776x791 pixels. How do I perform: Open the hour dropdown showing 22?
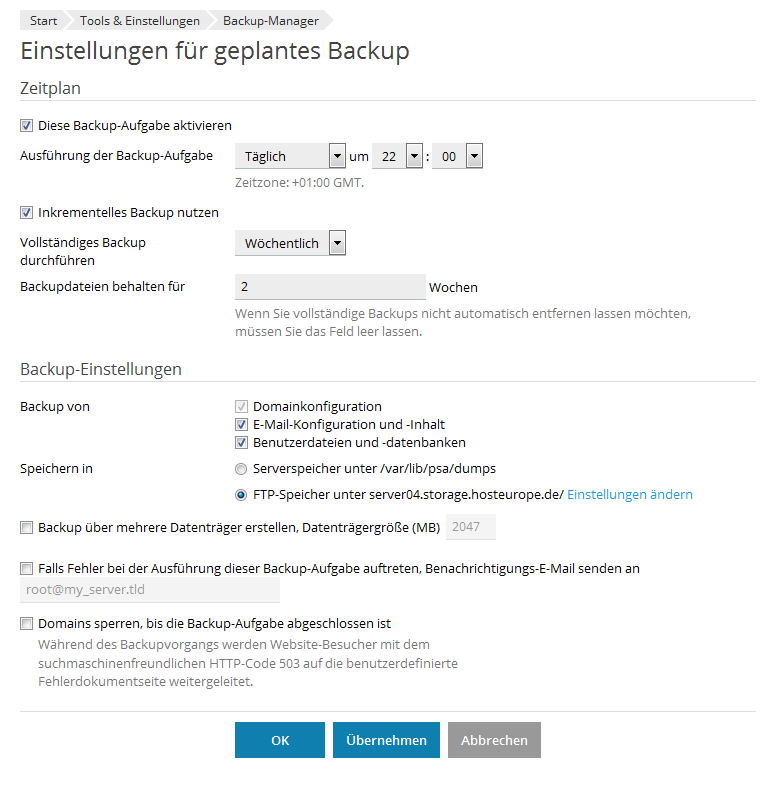click(397, 156)
